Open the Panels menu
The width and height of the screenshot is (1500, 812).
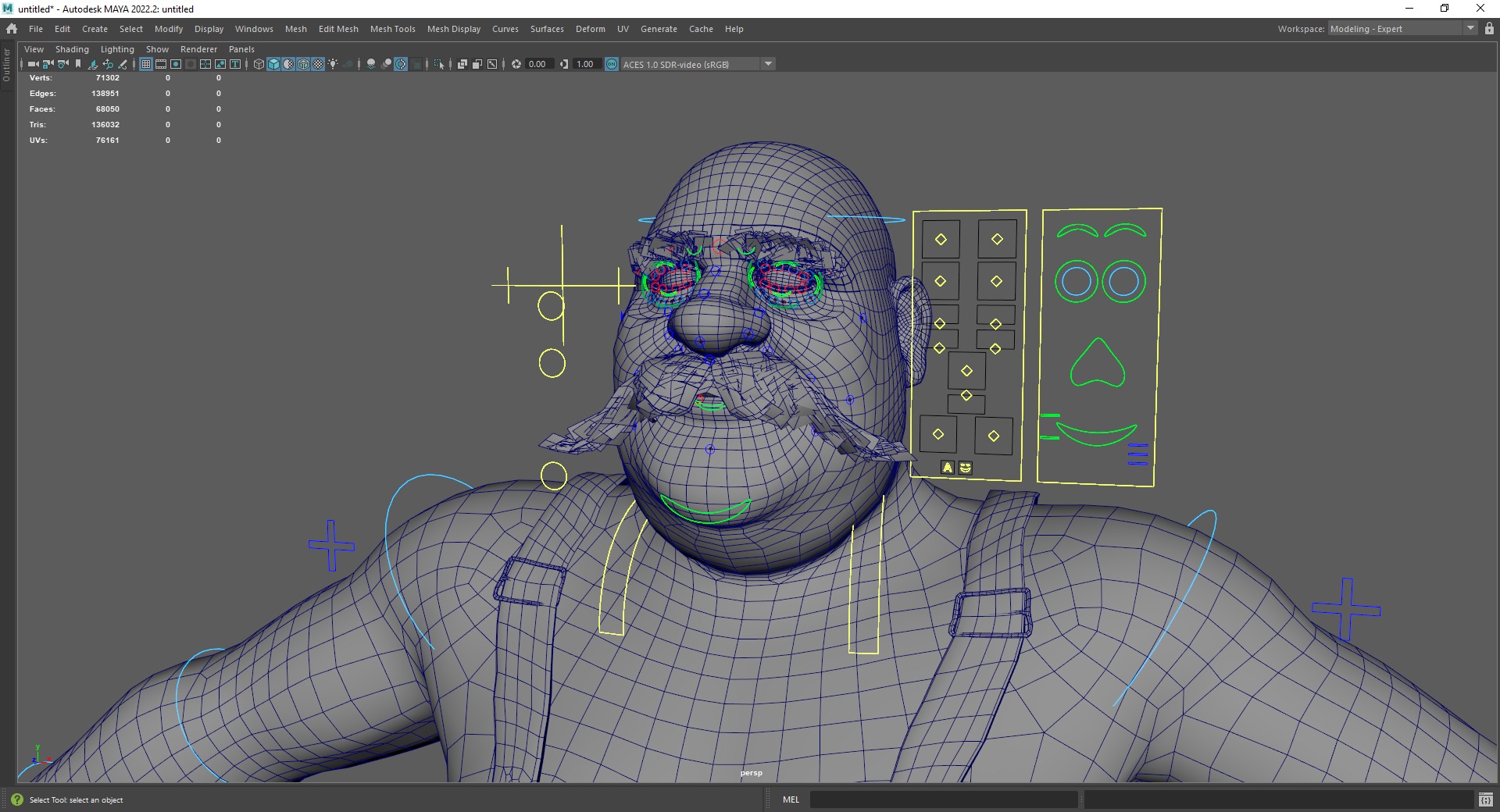241,49
